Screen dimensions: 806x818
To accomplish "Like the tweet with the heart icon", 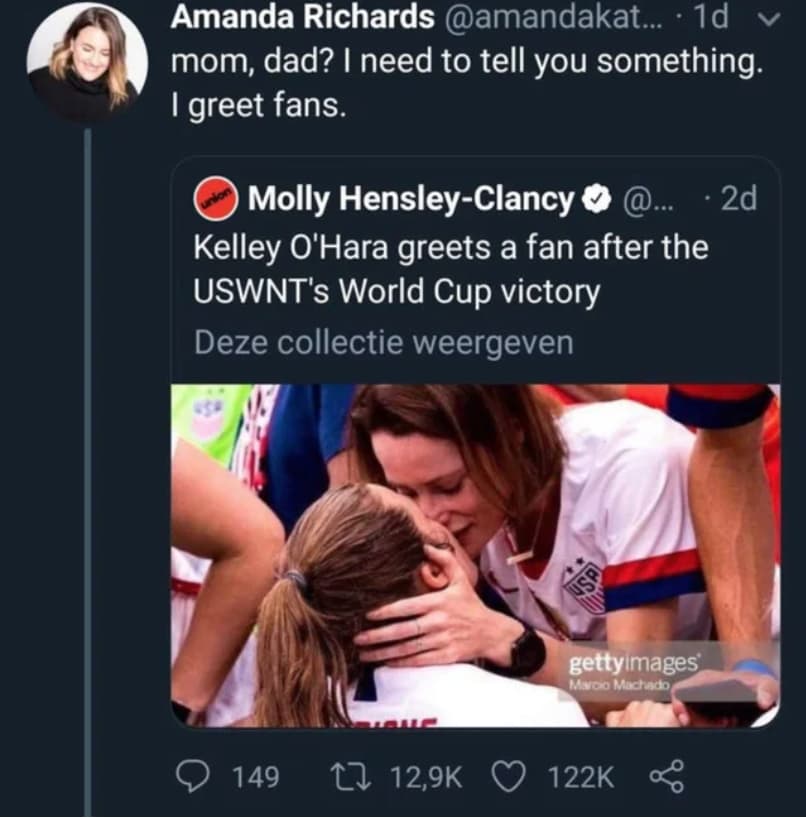I will (511, 776).
